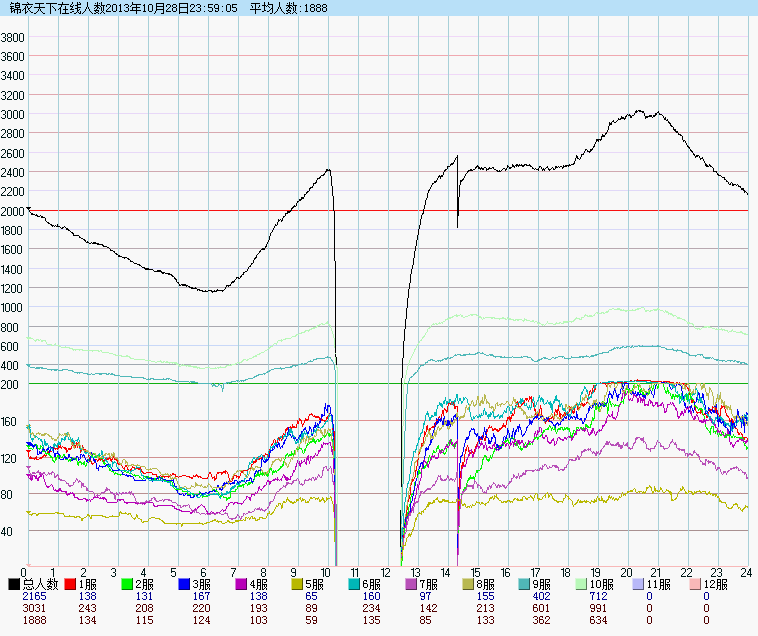Click the red 1服 legend swatch
This screenshot has width=758, height=636.
tap(71, 584)
